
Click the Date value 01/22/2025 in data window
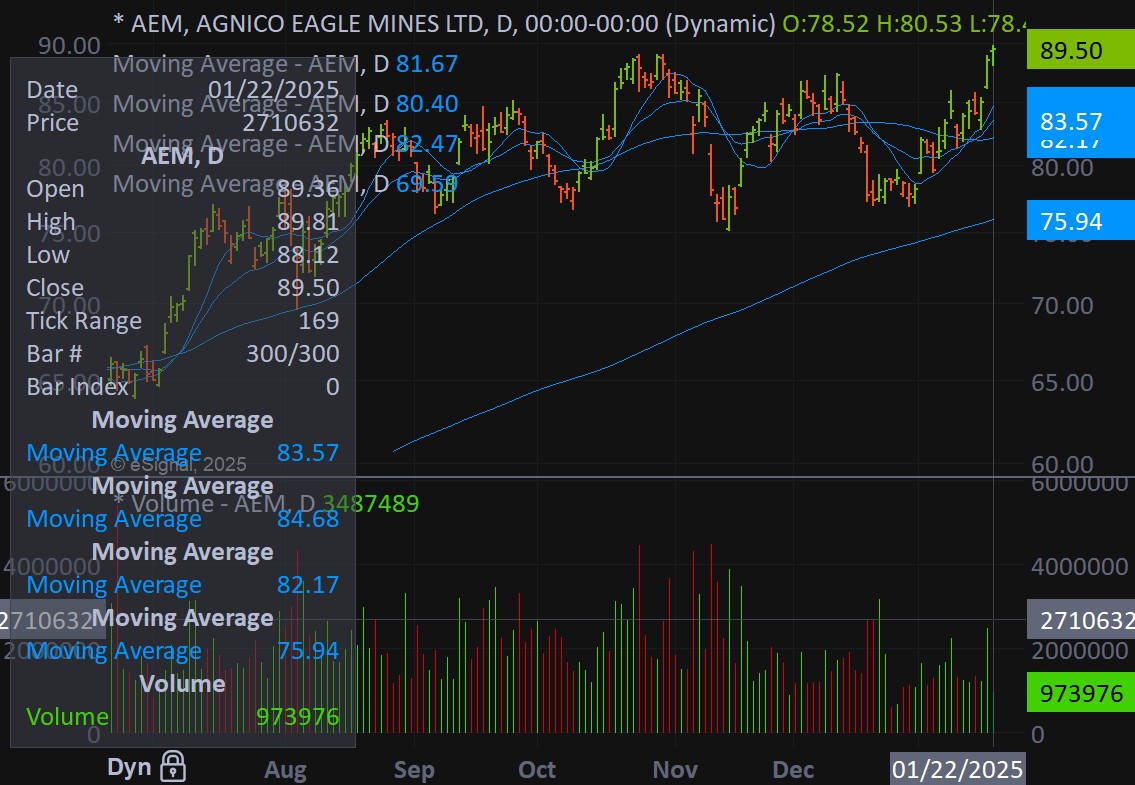coord(274,89)
